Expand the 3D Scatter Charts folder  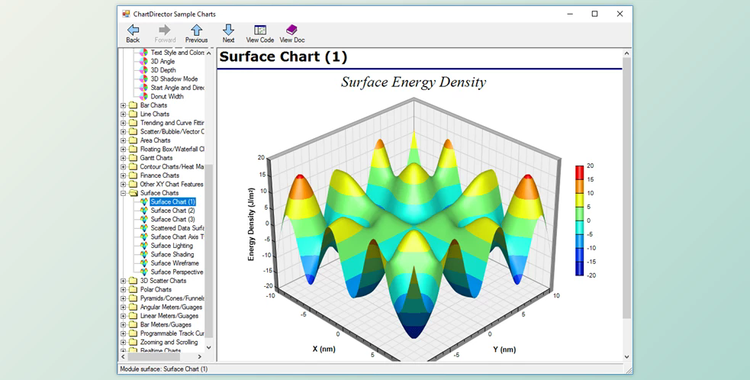(123, 280)
